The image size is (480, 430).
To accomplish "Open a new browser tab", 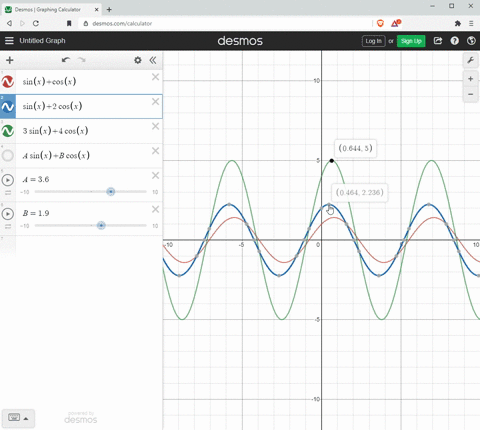I will (109, 10).
